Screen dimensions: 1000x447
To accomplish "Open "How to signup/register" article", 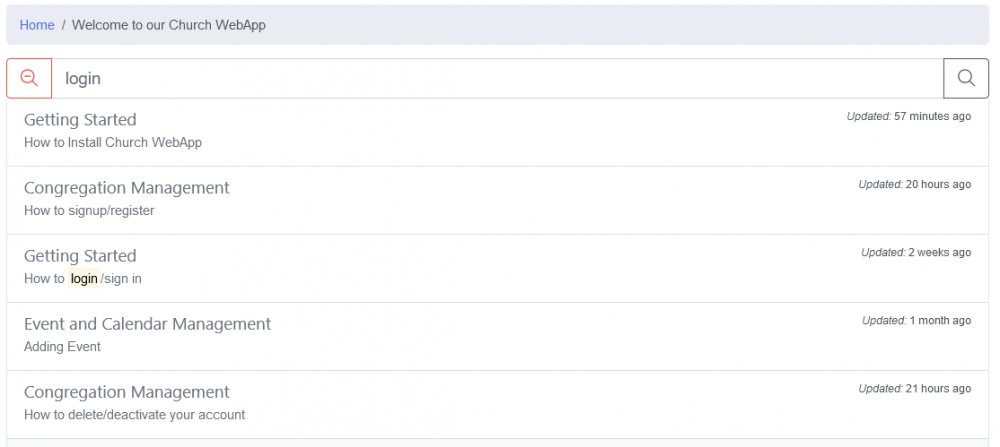I will [89, 211].
